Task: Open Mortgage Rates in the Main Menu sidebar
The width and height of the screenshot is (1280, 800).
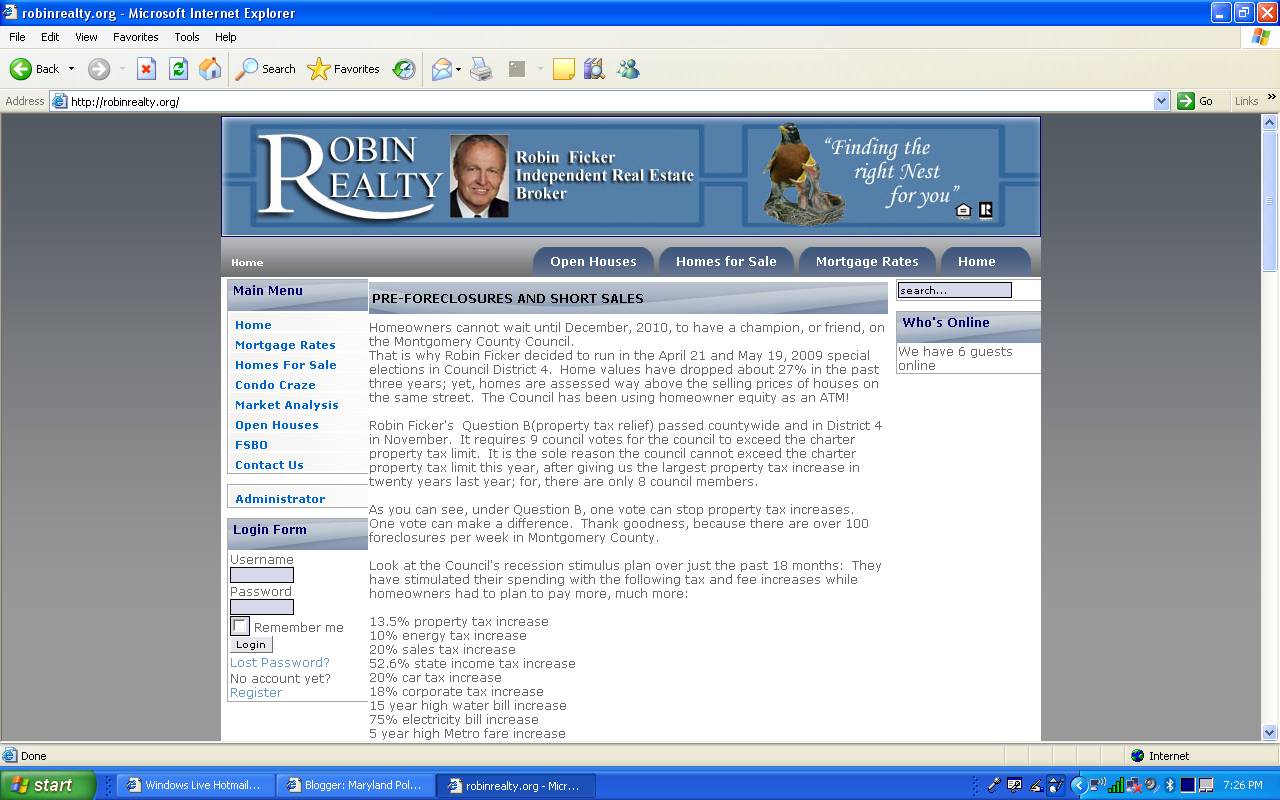Action: pyautogui.click(x=285, y=345)
